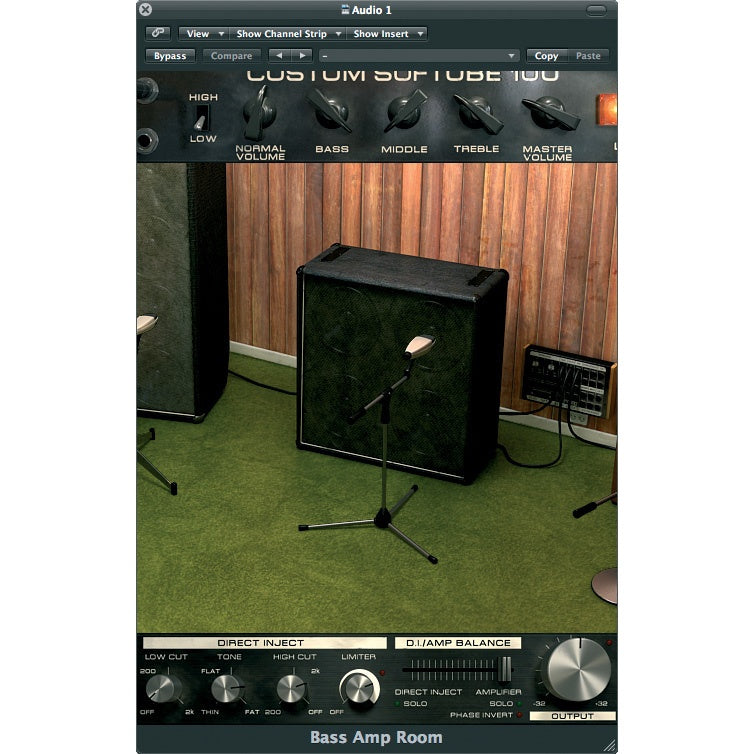Screen dimensions: 754x754
Task: Go to previous preset with left arrow
Action: (279, 56)
